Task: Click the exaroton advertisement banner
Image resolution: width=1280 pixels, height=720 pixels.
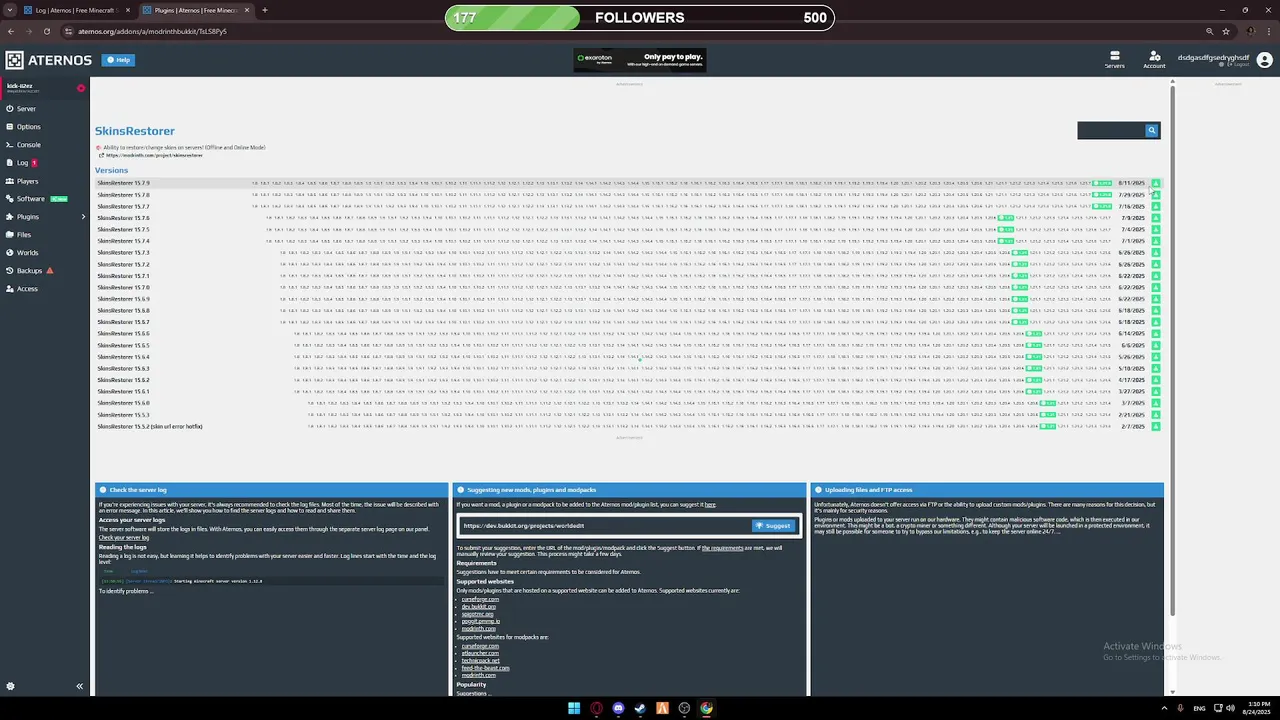Action: click(640, 60)
